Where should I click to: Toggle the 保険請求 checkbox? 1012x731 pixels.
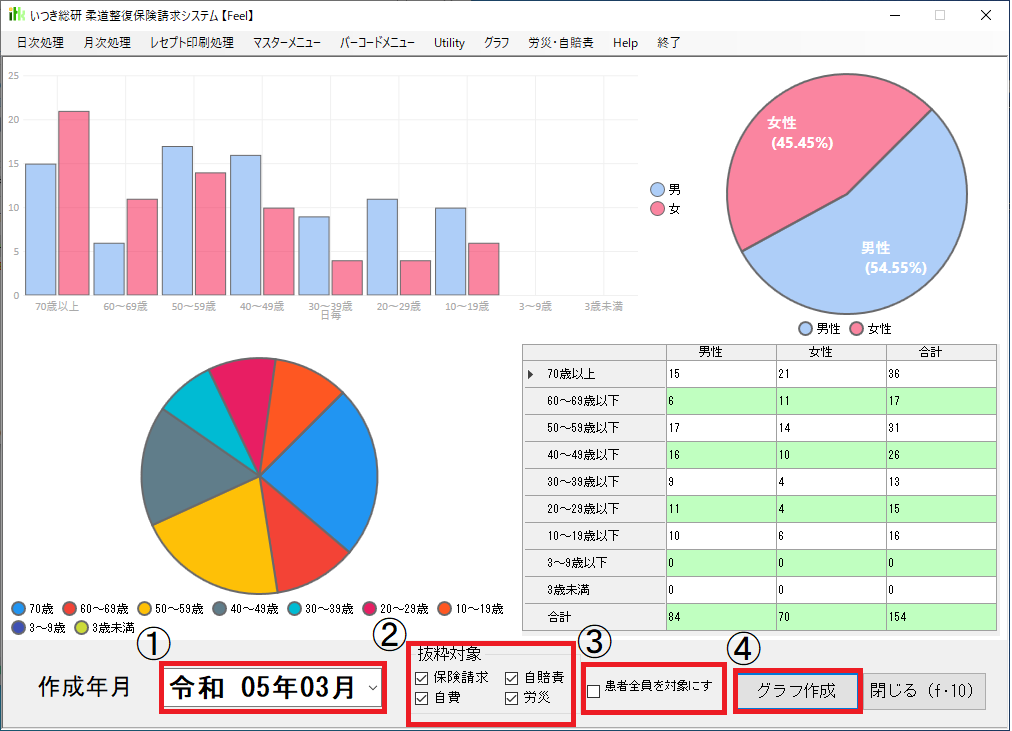point(421,679)
